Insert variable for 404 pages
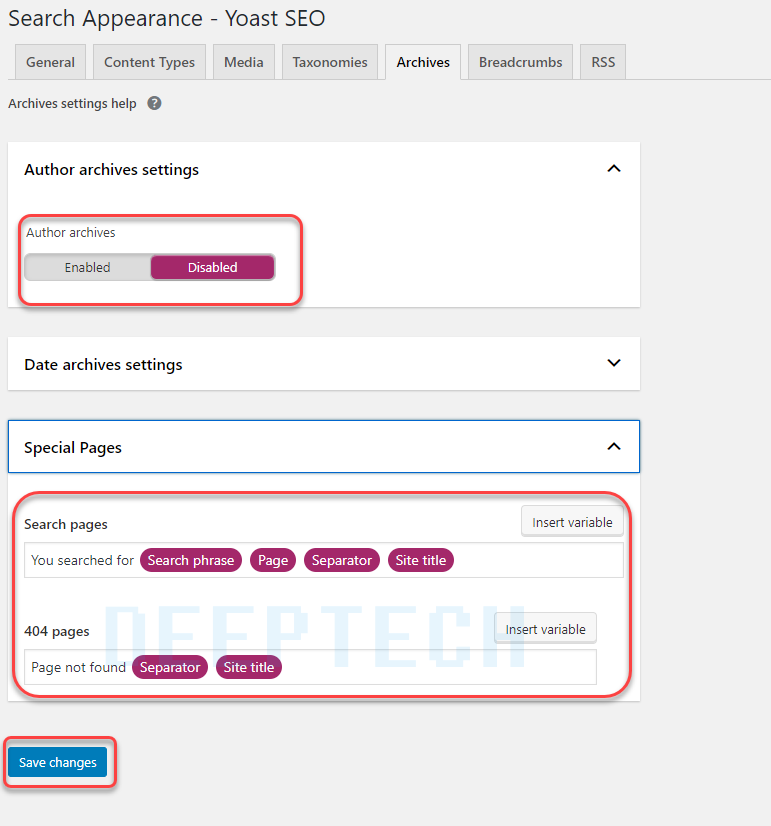This screenshot has width=771, height=826. (545, 629)
